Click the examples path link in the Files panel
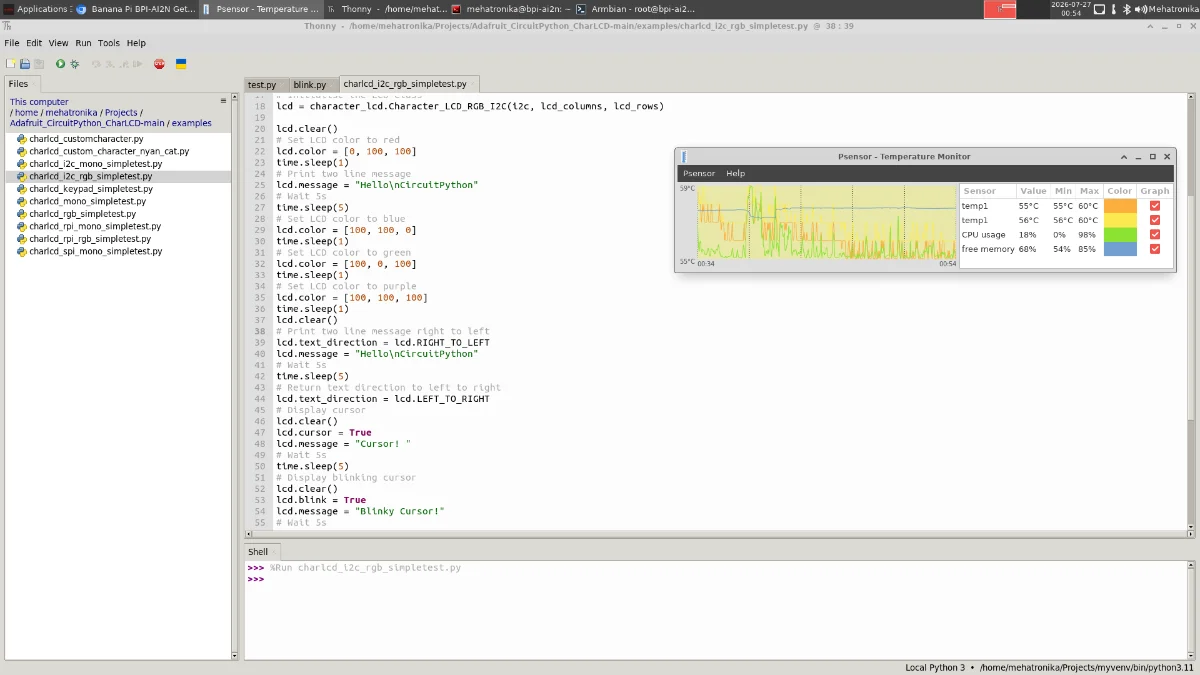 191,123
